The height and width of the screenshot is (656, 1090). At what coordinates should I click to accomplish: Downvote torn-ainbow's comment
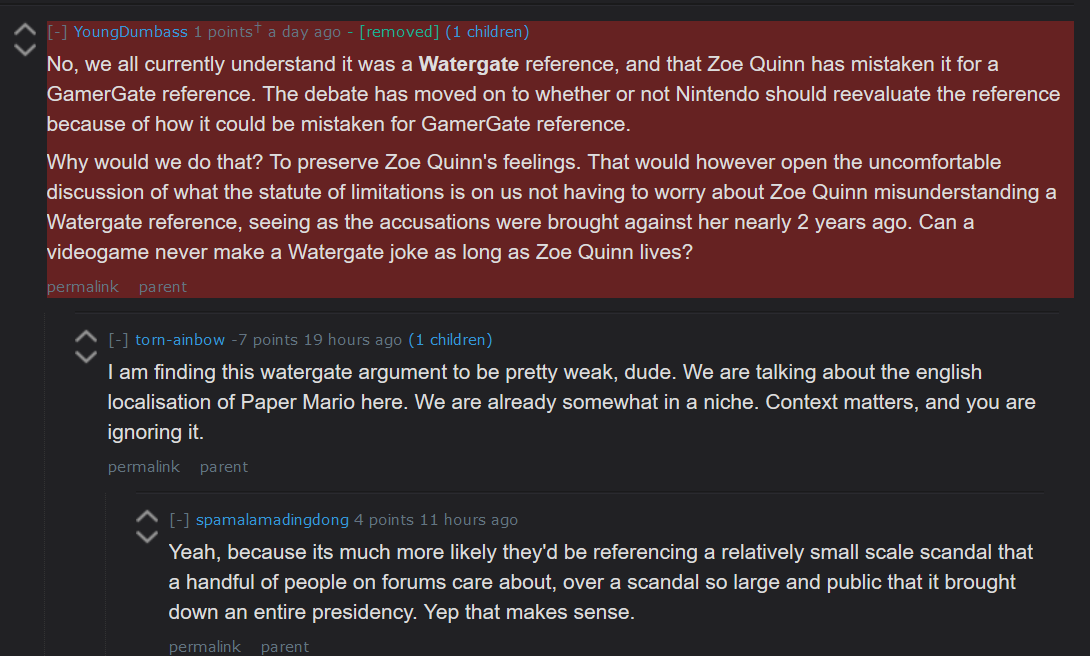(86, 356)
